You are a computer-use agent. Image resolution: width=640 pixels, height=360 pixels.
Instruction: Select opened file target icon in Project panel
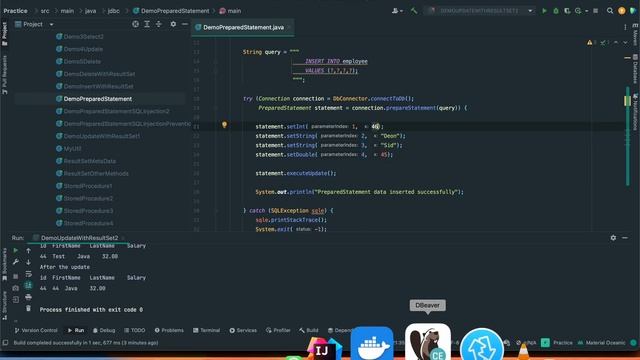click(136, 24)
